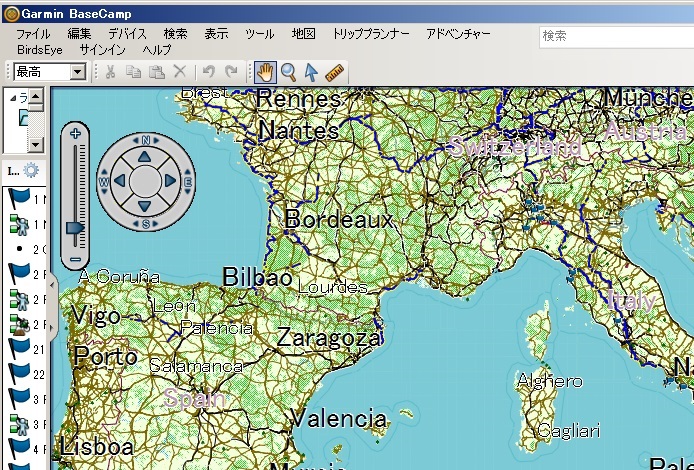Image resolution: width=694 pixels, height=470 pixels.
Task: Click the upper panel collapse arrow on splitter
Action: coord(52,285)
